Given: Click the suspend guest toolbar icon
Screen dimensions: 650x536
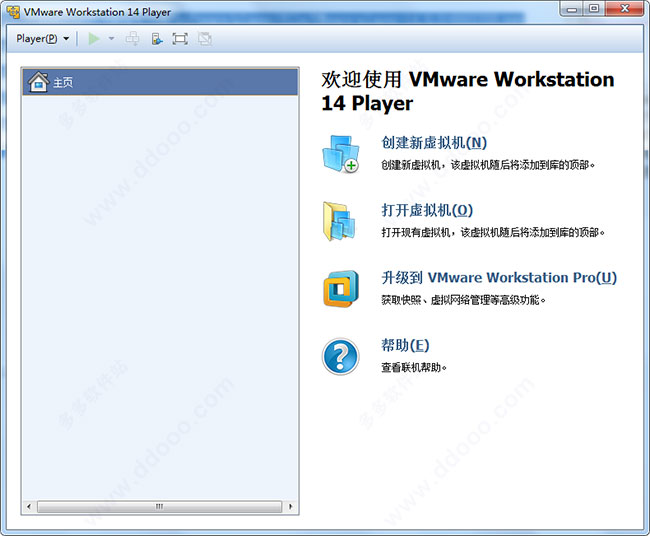Looking at the screenshot, I should [x=157, y=39].
